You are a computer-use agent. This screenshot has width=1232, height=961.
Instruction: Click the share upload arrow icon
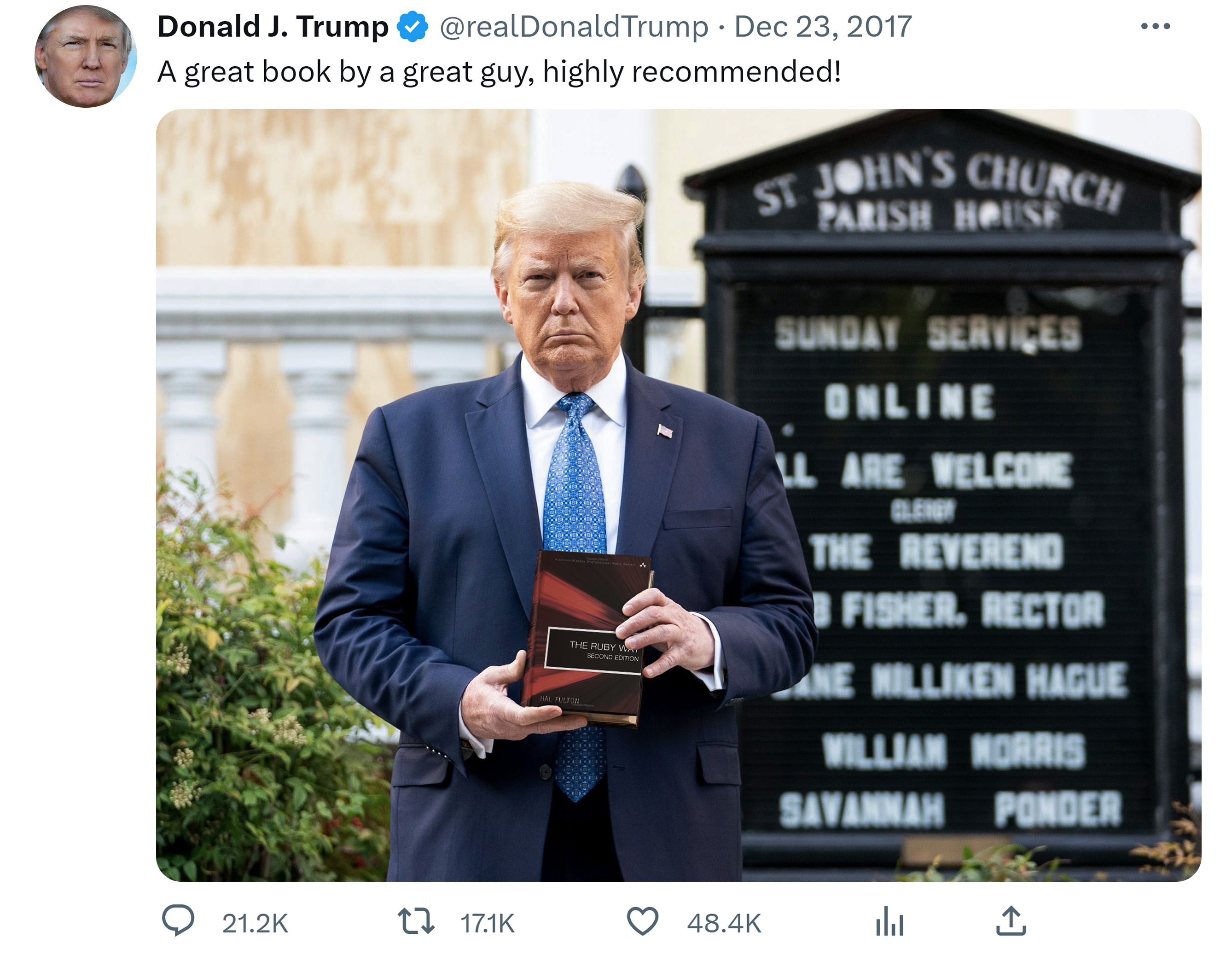[1011, 920]
